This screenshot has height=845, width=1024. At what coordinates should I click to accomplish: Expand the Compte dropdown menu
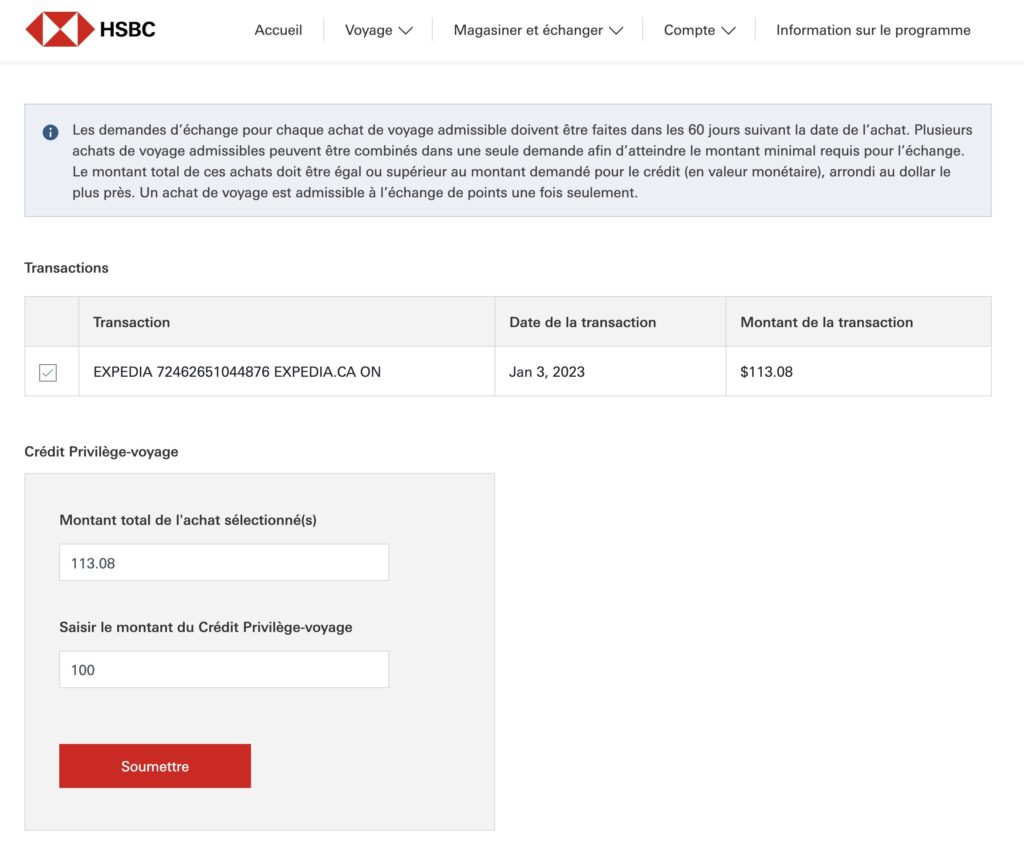pos(697,30)
